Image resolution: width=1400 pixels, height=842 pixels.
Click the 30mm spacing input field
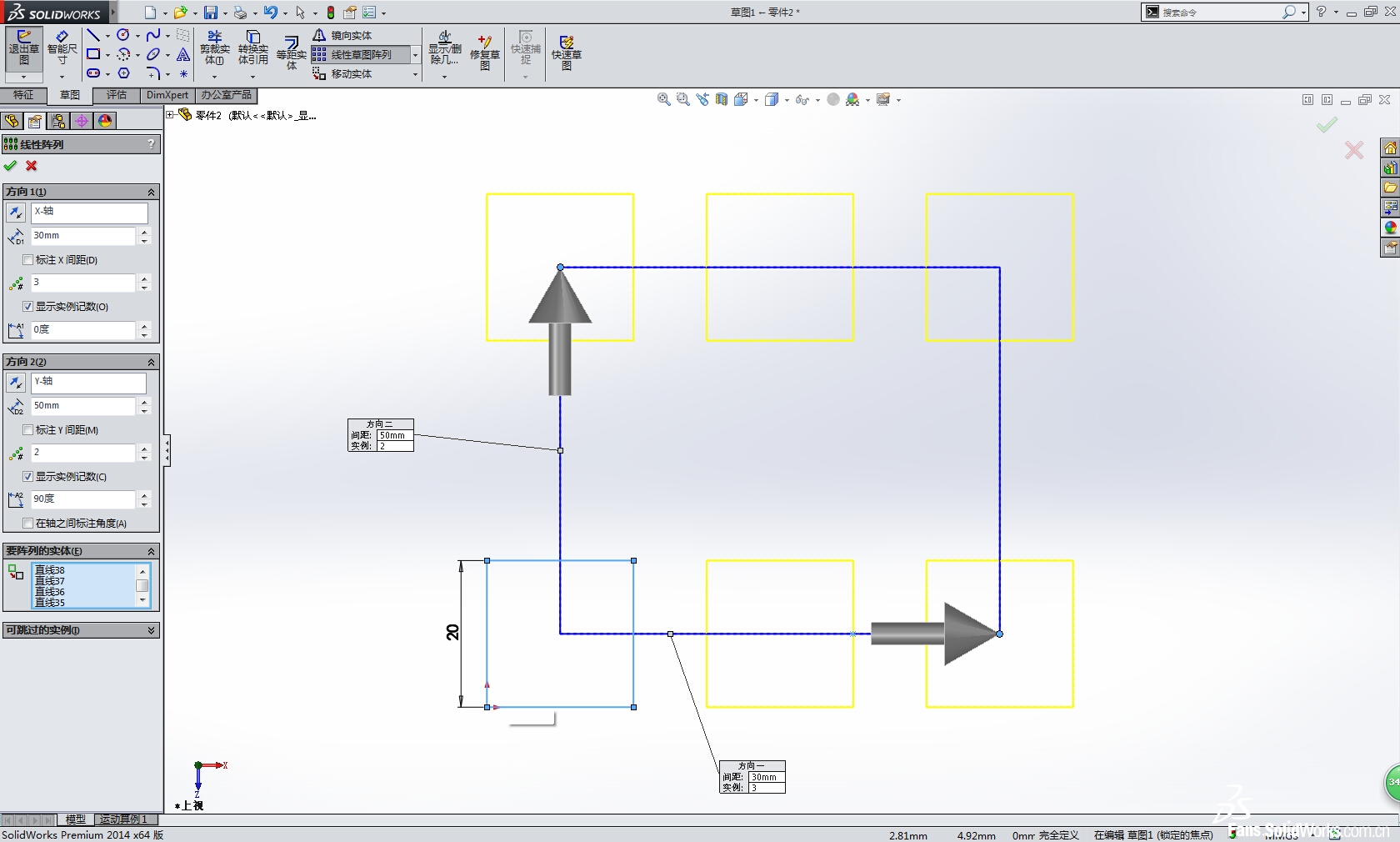82,236
